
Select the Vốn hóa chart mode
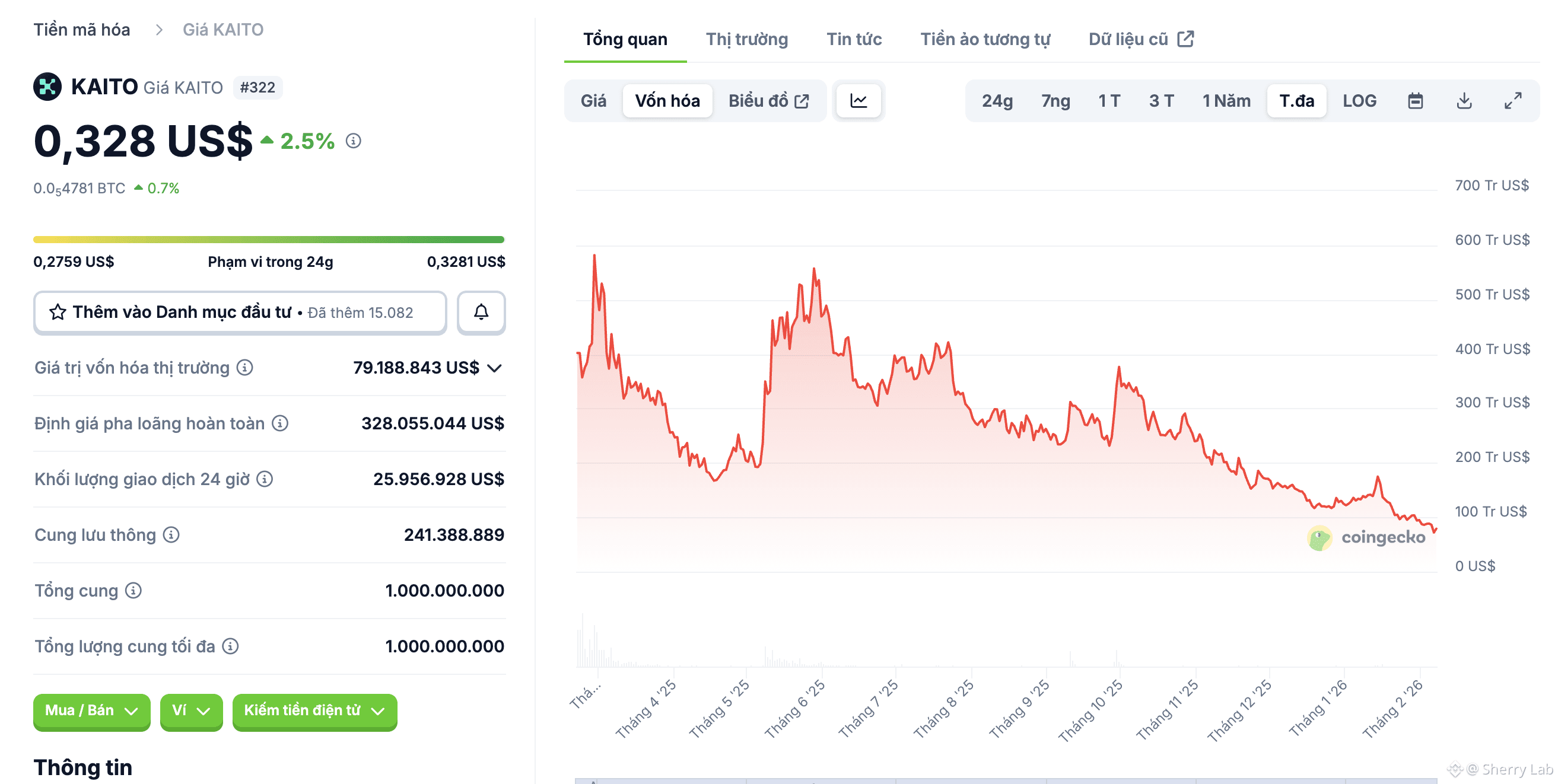(667, 100)
